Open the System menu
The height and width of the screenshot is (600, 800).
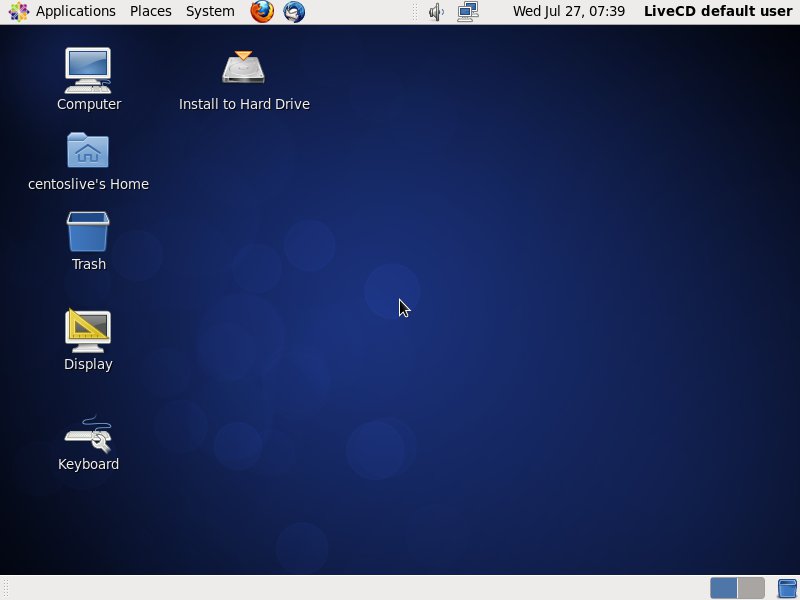click(210, 11)
